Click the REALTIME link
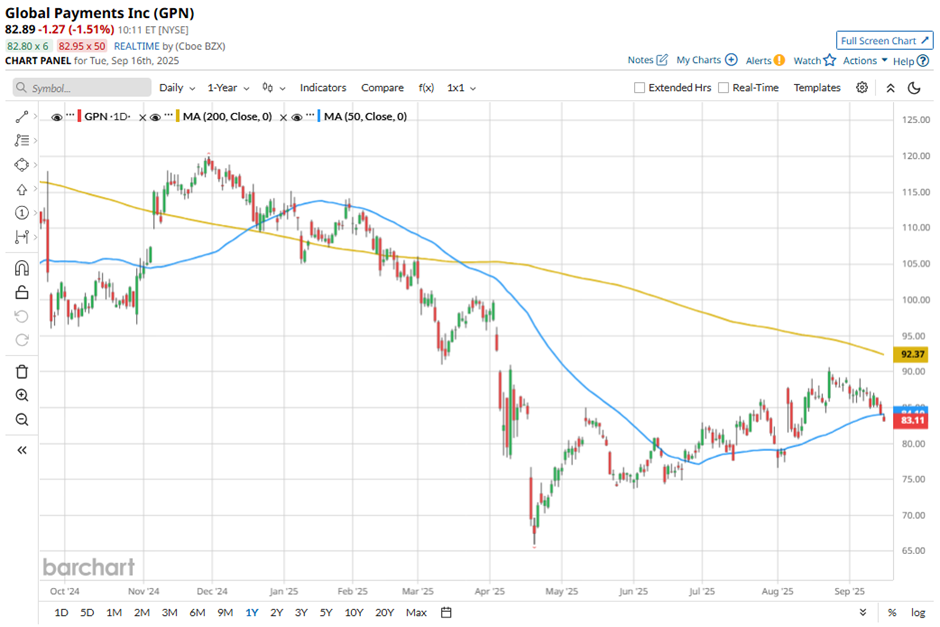 (137, 46)
